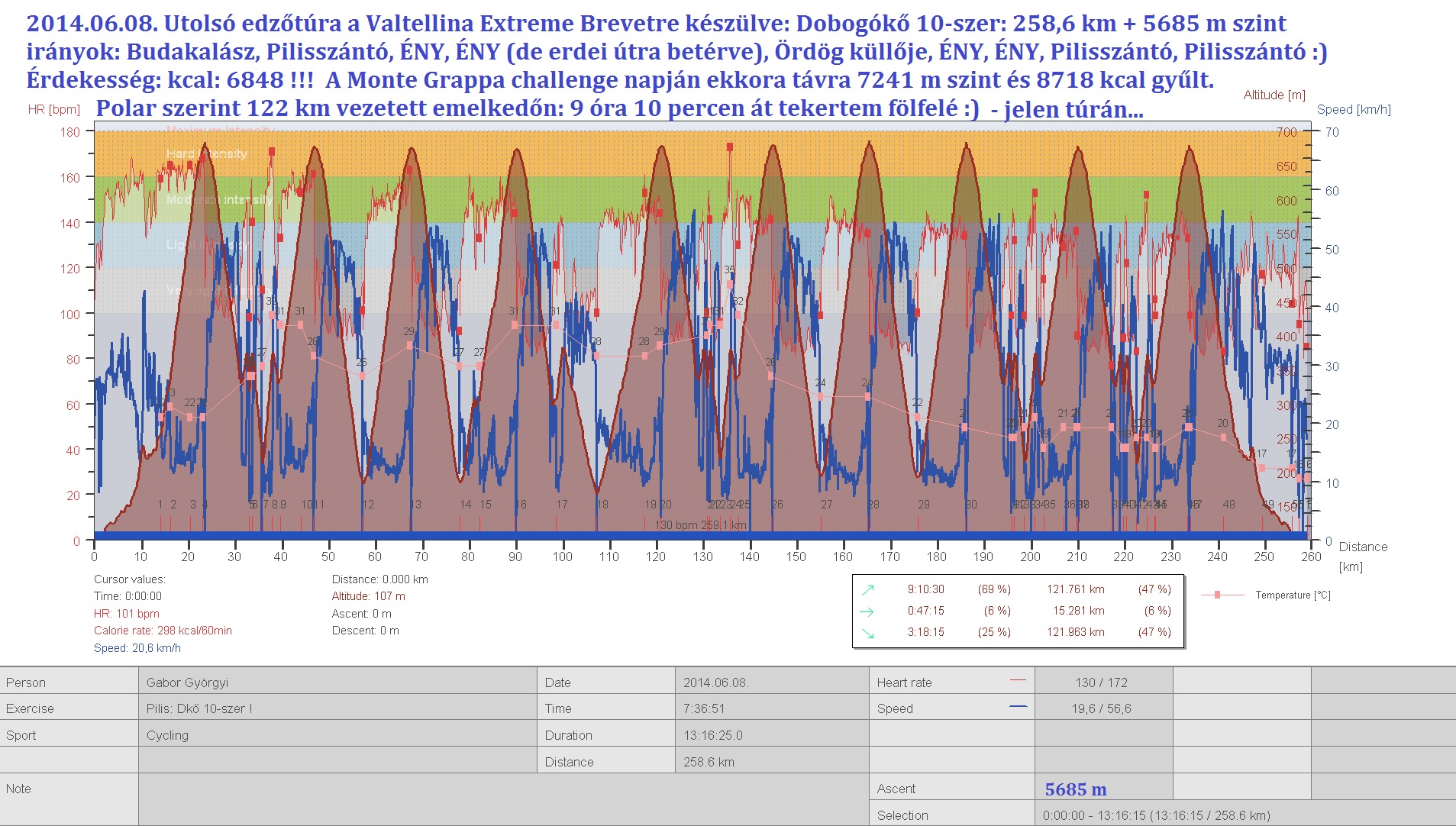The image size is (1456, 826).
Task: Click the Selection range text row
Action: (1156, 815)
